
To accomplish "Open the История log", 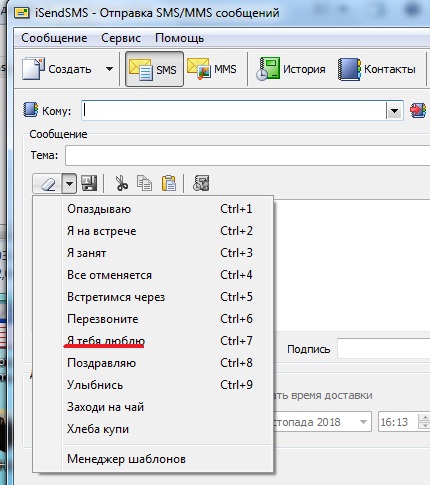I will tap(291, 69).
